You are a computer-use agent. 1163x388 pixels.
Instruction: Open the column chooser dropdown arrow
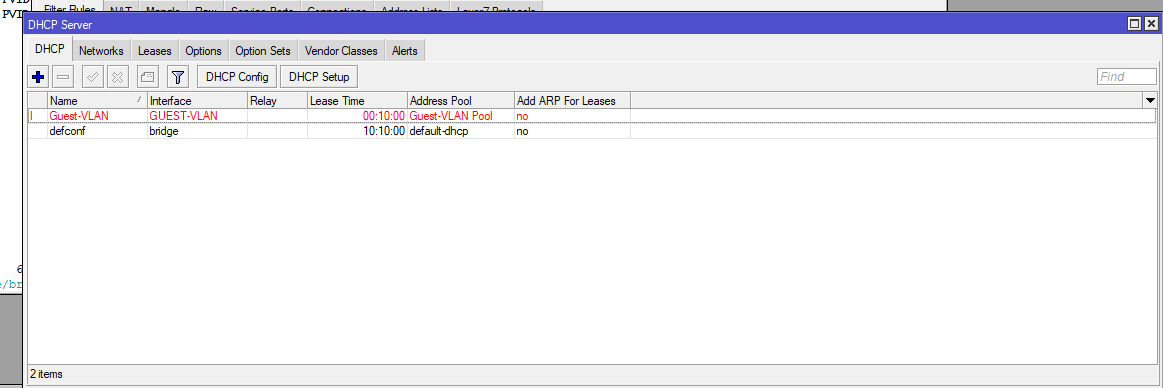click(x=1150, y=100)
